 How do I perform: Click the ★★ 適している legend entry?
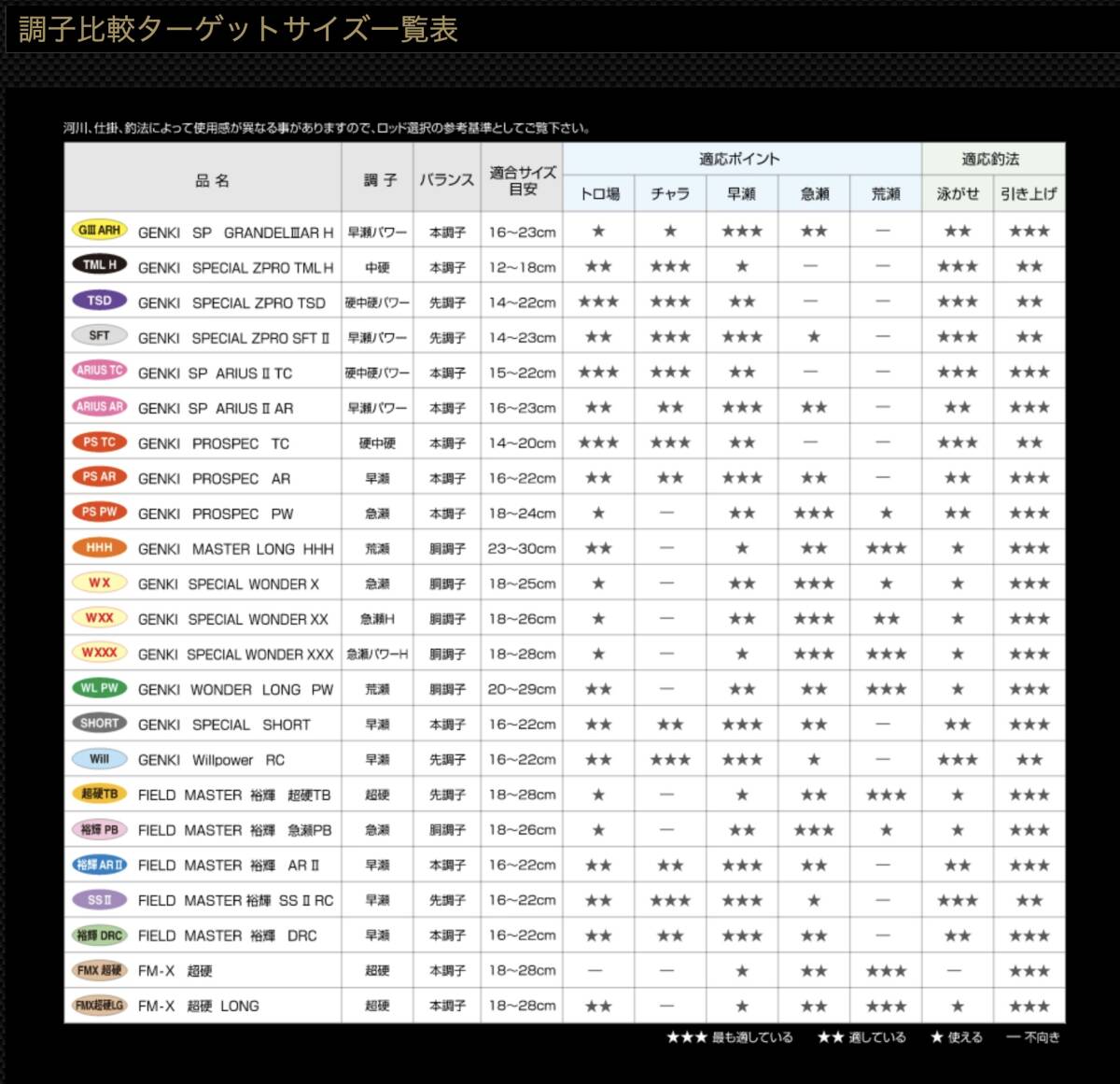861,1037
